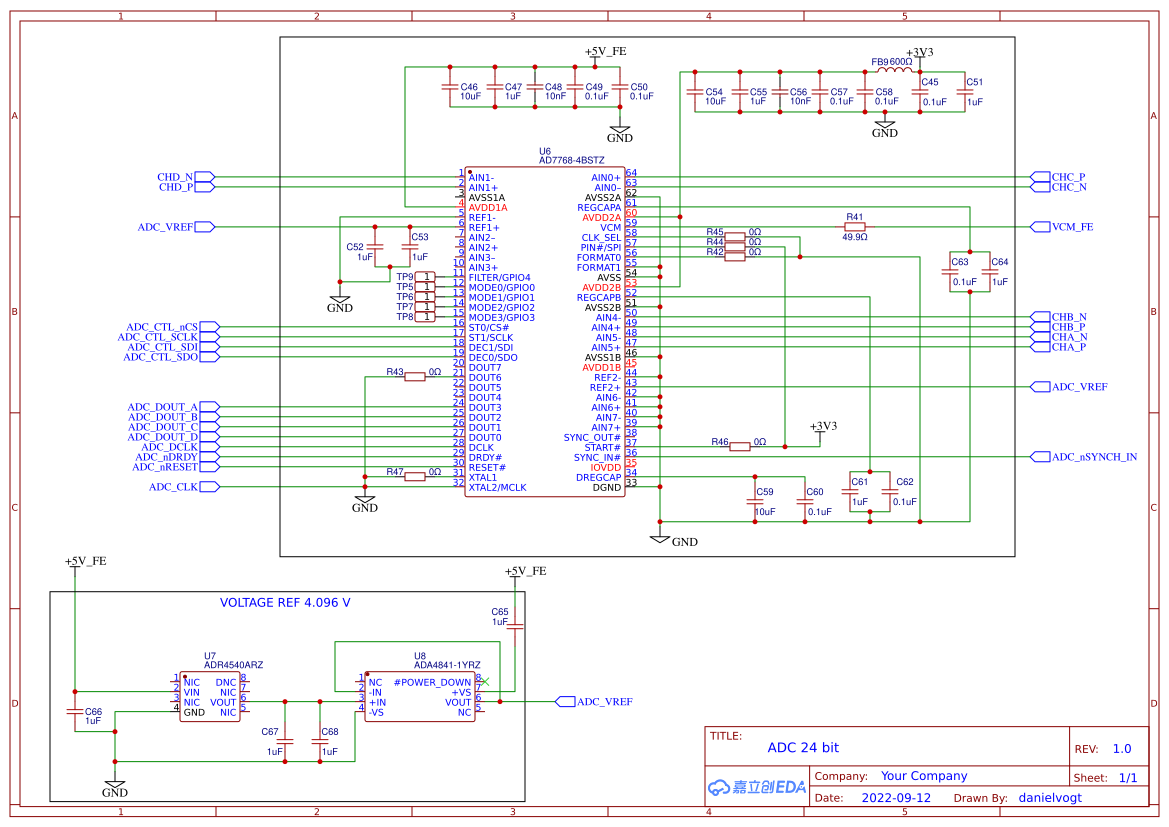Select the CHD_N net port
The height and width of the screenshot is (827, 1169).
203,177
